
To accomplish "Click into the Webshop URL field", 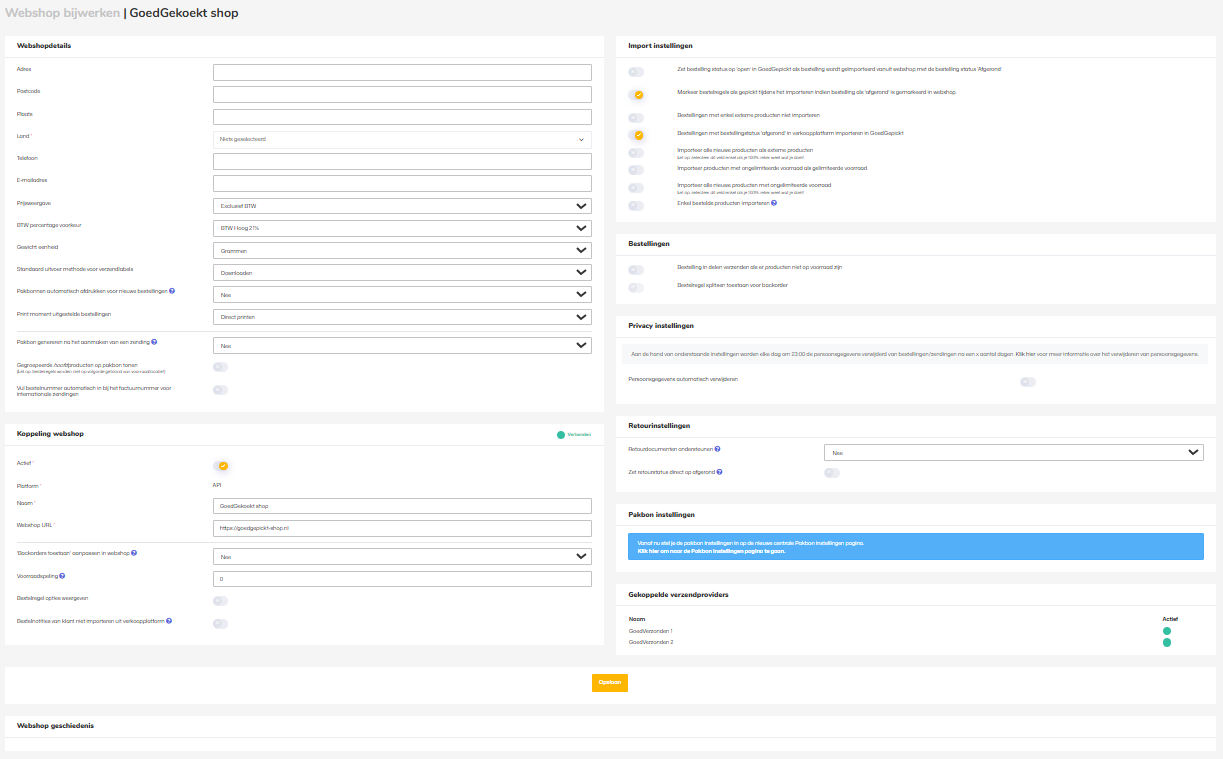I will 402,528.
